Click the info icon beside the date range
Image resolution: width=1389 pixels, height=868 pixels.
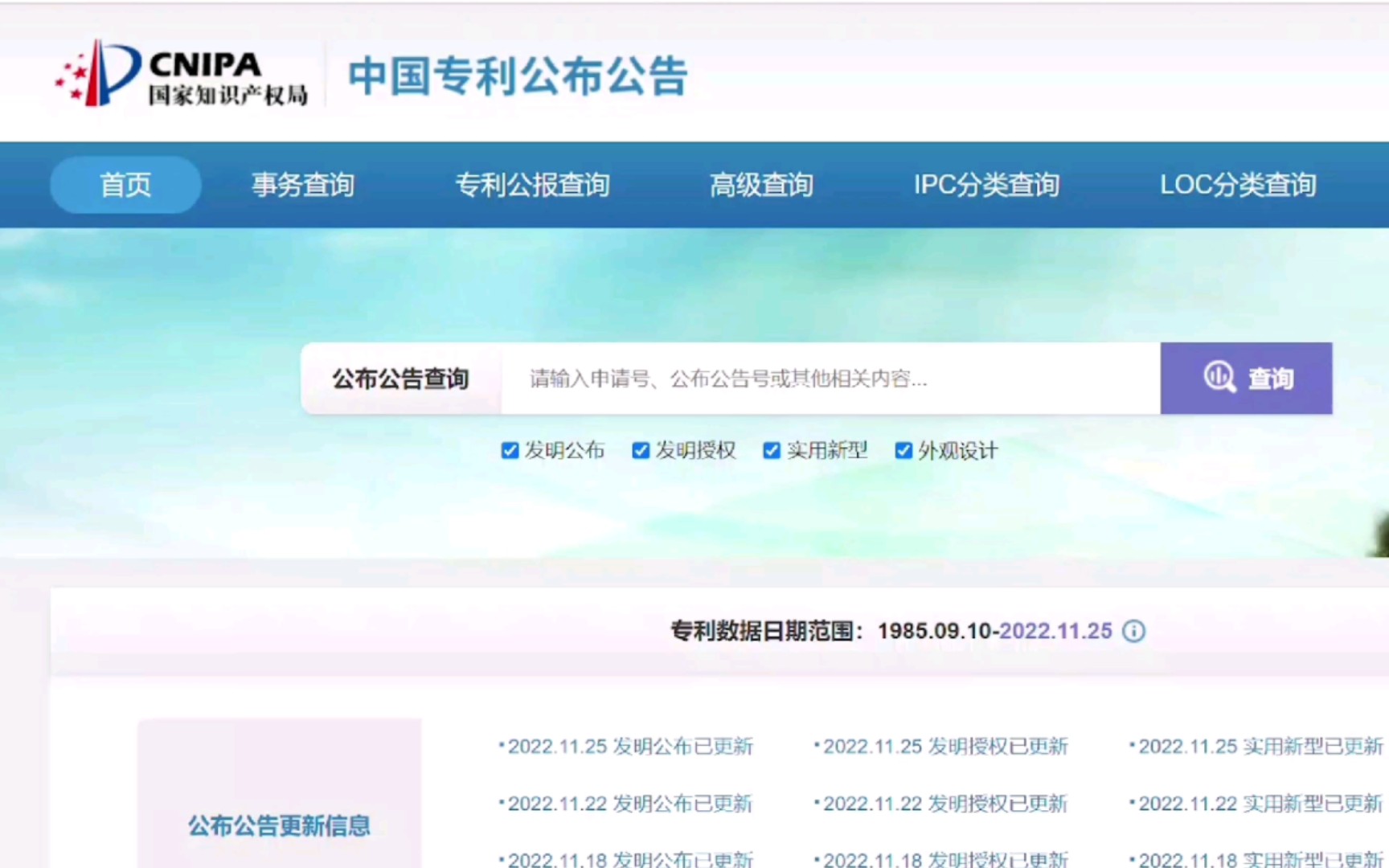pyautogui.click(x=1133, y=631)
